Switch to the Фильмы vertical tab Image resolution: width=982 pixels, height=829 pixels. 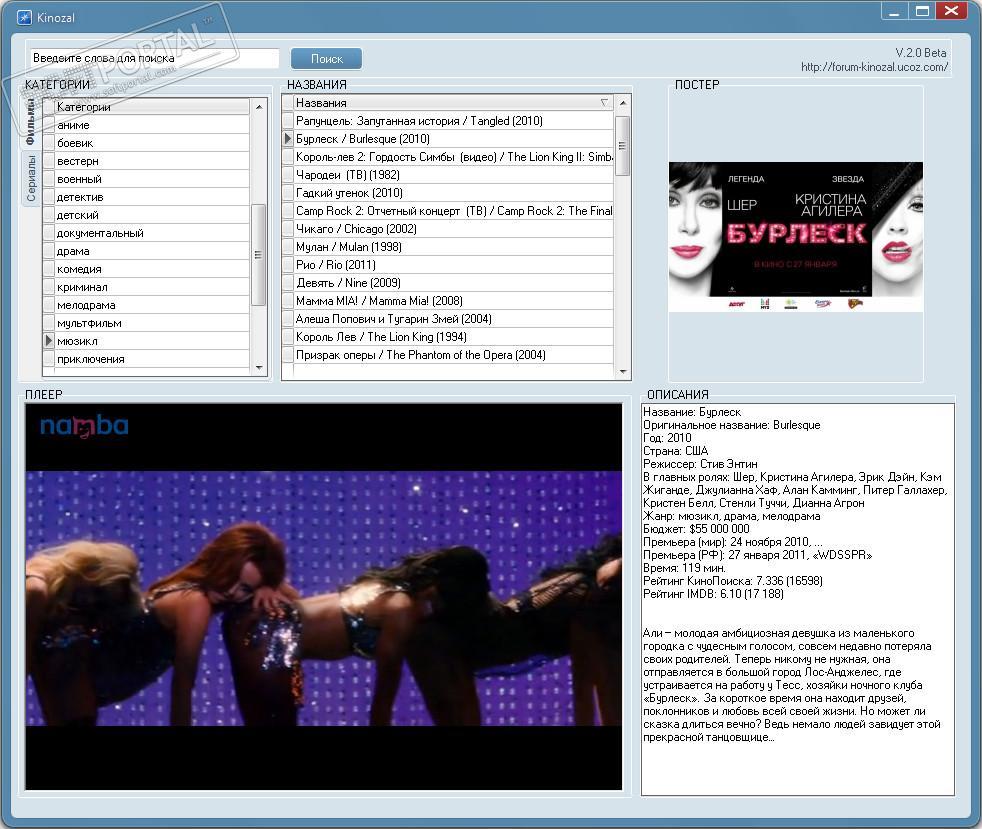[31, 123]
